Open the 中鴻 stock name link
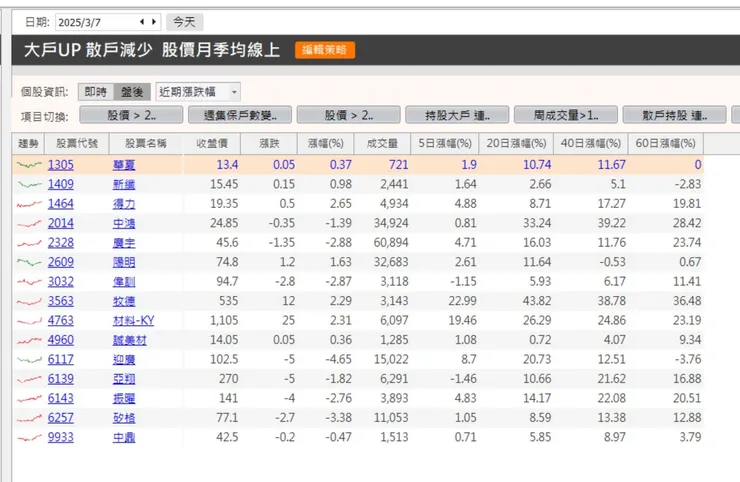 point(124,223)
